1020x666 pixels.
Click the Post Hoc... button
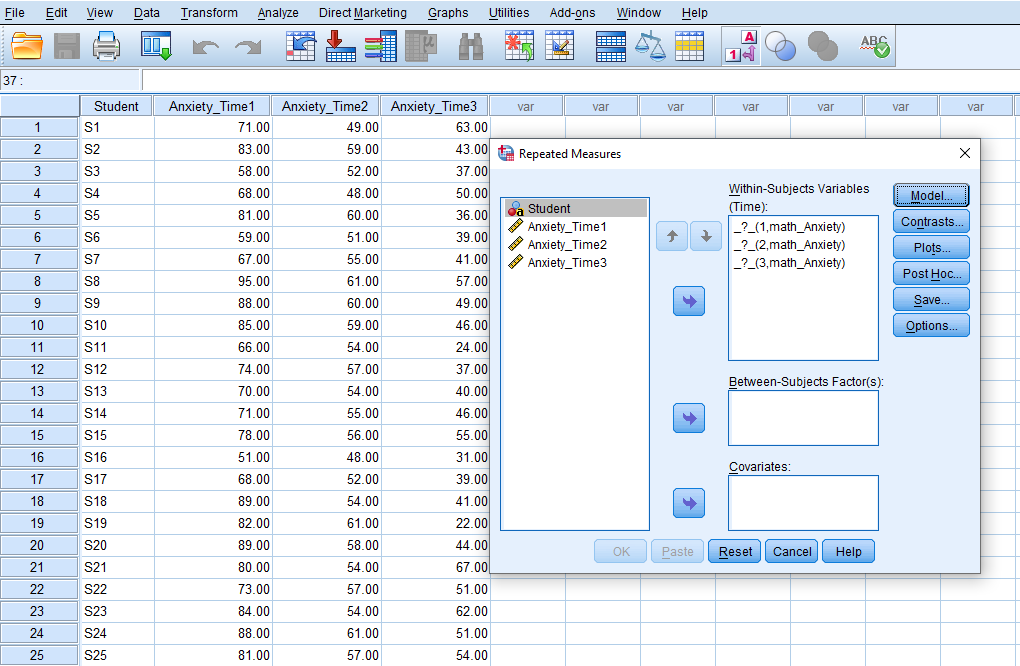point(931,273)
